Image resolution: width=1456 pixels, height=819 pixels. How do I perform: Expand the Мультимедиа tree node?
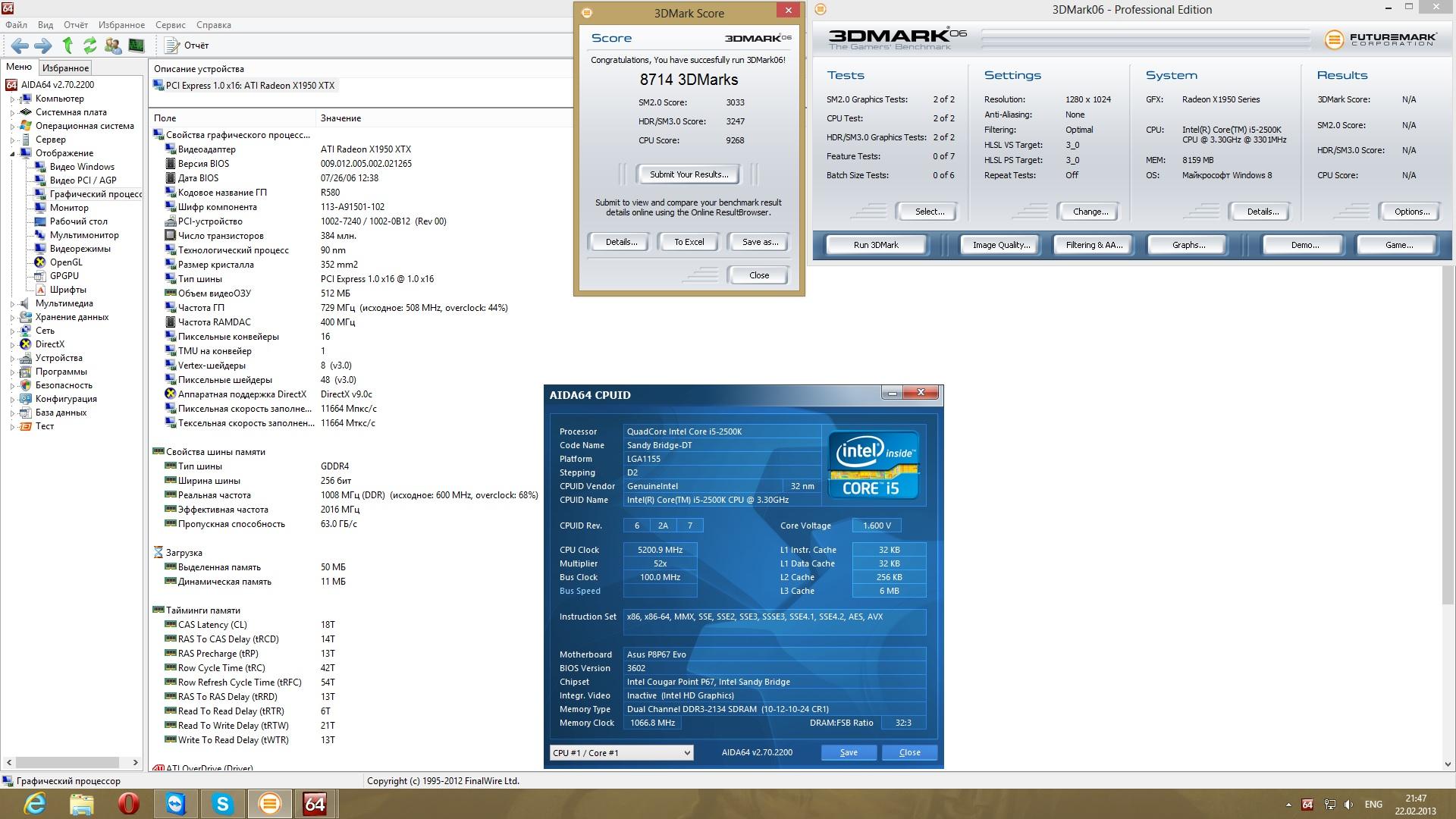[13, 303]
